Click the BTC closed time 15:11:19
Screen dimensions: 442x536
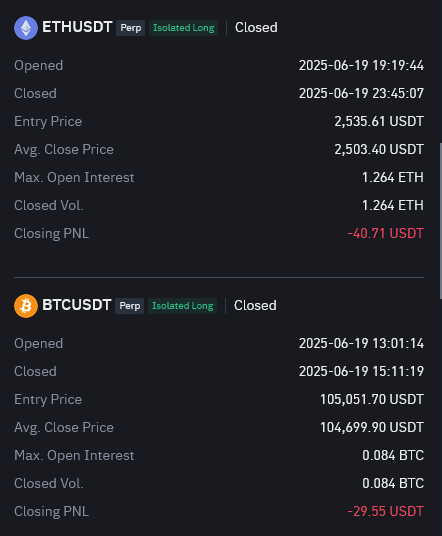point(398,371)
